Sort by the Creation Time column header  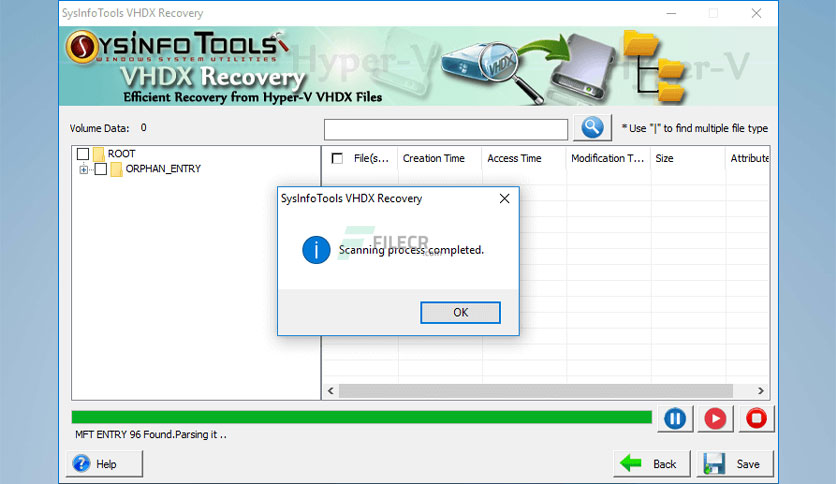439,158
